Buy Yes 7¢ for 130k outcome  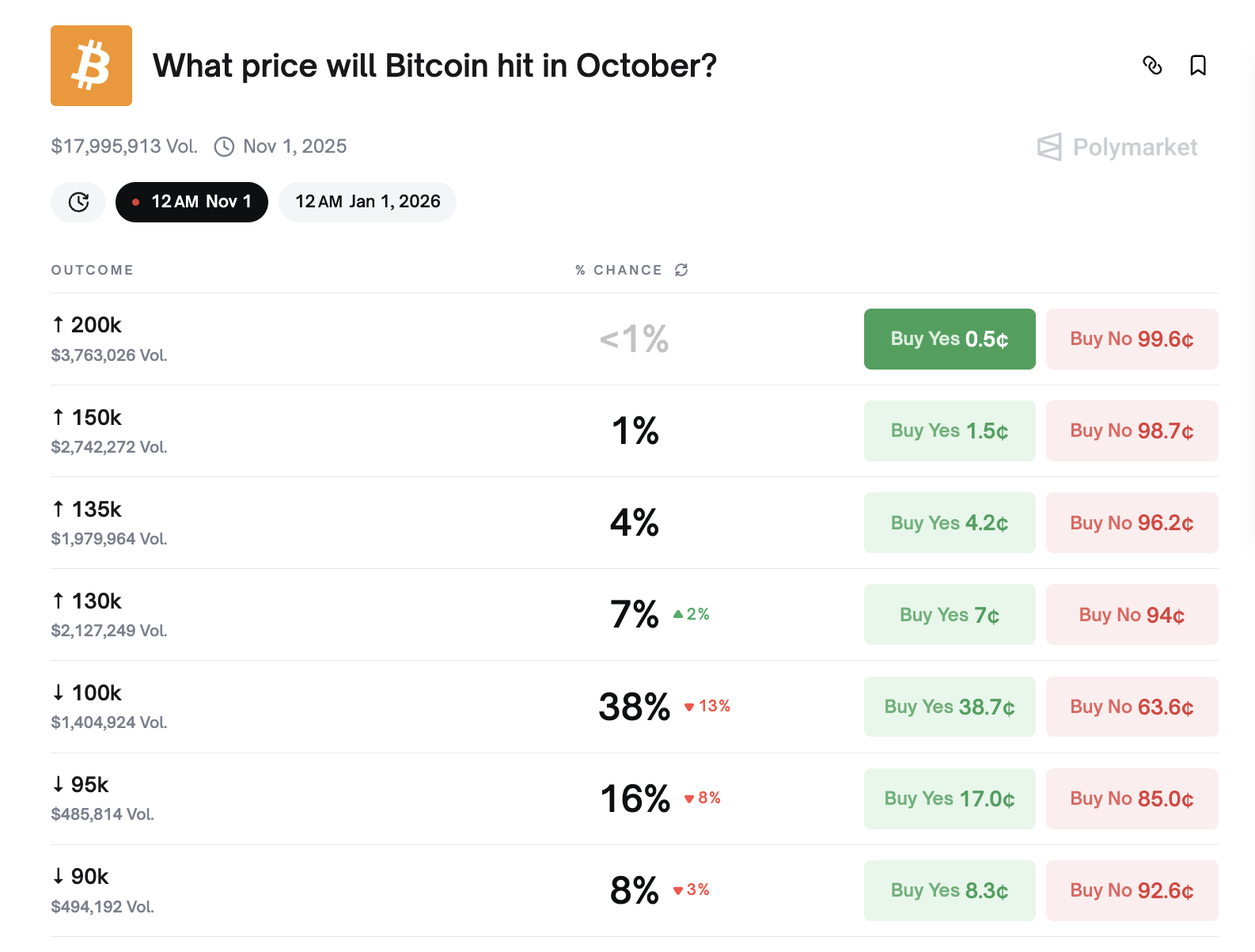[949, 615]
